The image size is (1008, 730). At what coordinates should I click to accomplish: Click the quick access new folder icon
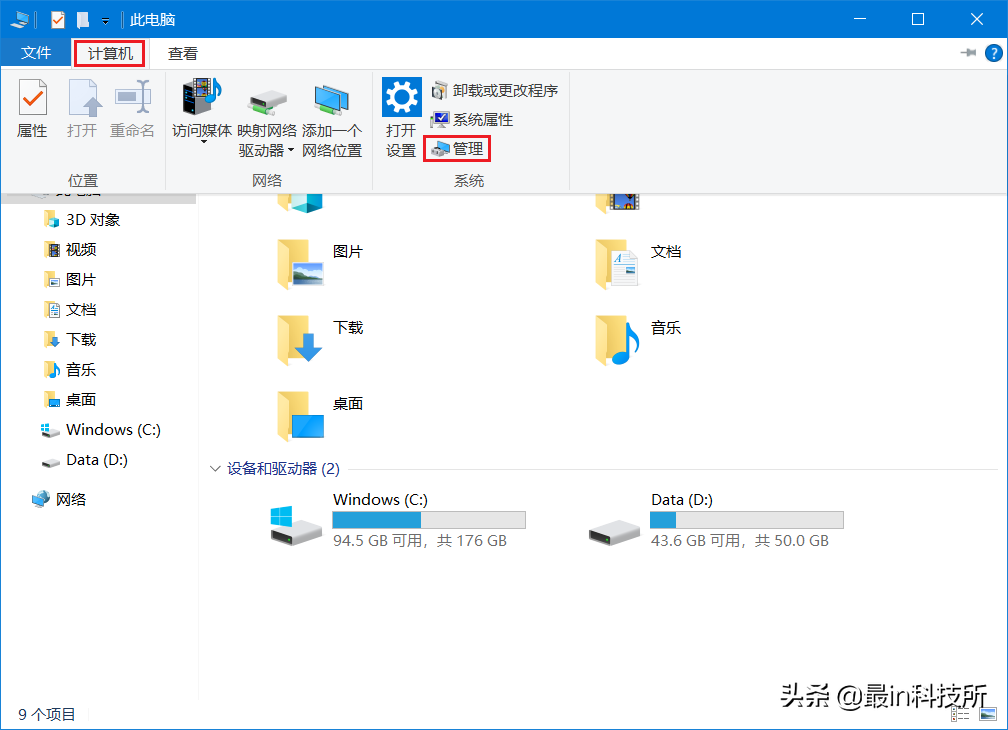pyautogui.click(x=83, y=20)
